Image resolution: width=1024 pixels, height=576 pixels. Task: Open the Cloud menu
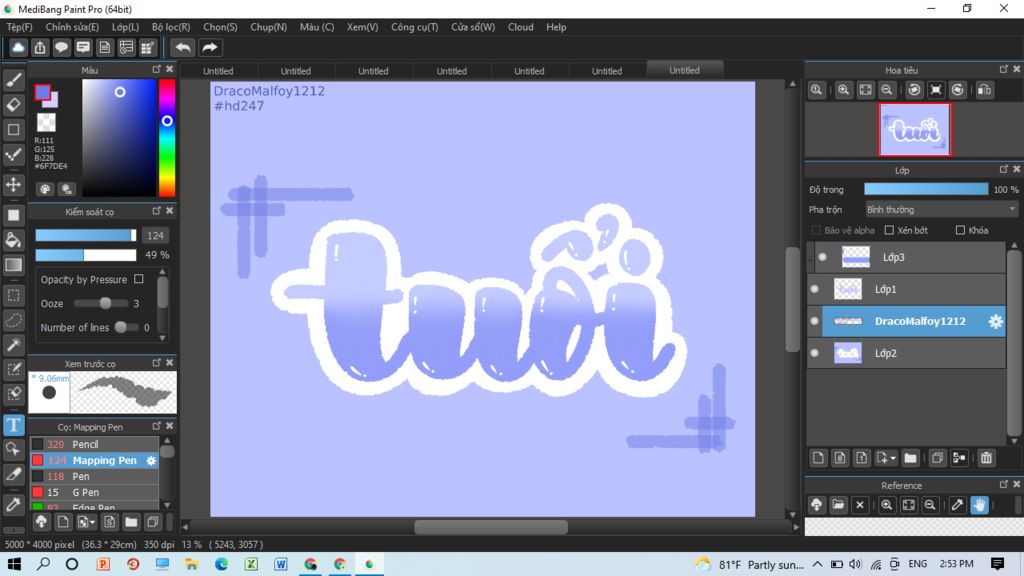pos(520,27)
